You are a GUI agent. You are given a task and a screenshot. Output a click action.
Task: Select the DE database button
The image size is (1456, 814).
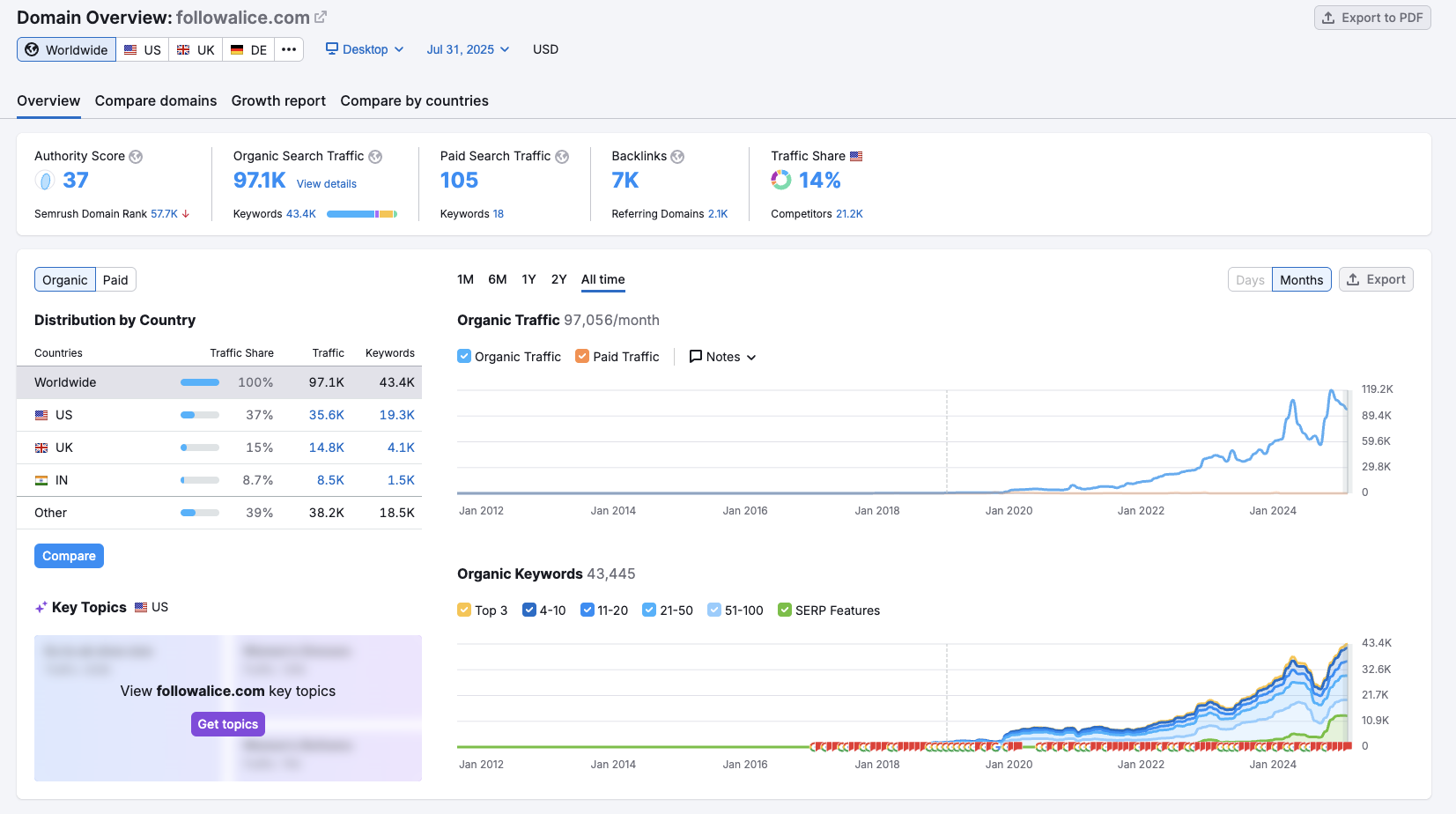tap(248, 49)
